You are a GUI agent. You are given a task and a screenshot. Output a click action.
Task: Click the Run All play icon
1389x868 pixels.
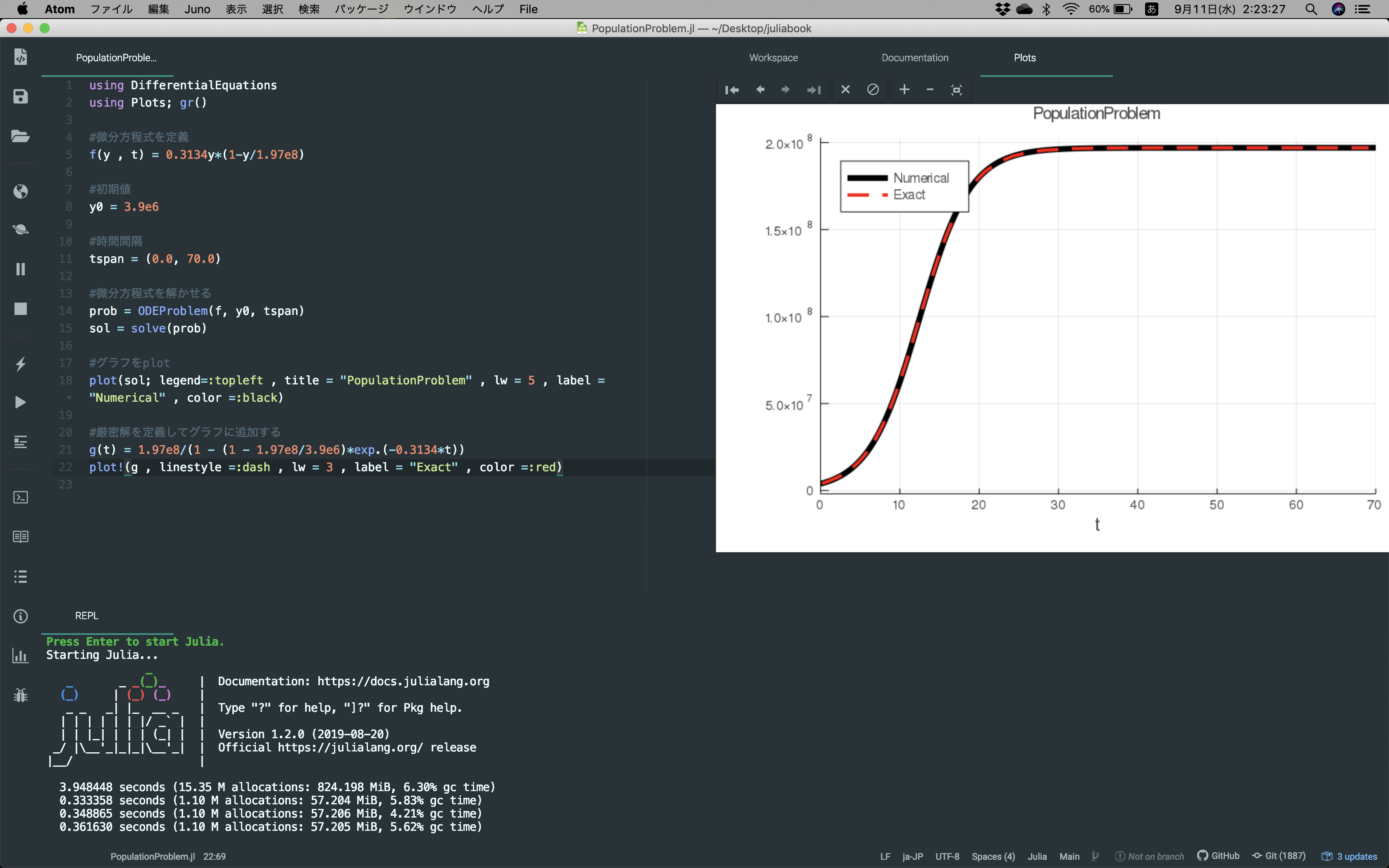pos(21,403)
